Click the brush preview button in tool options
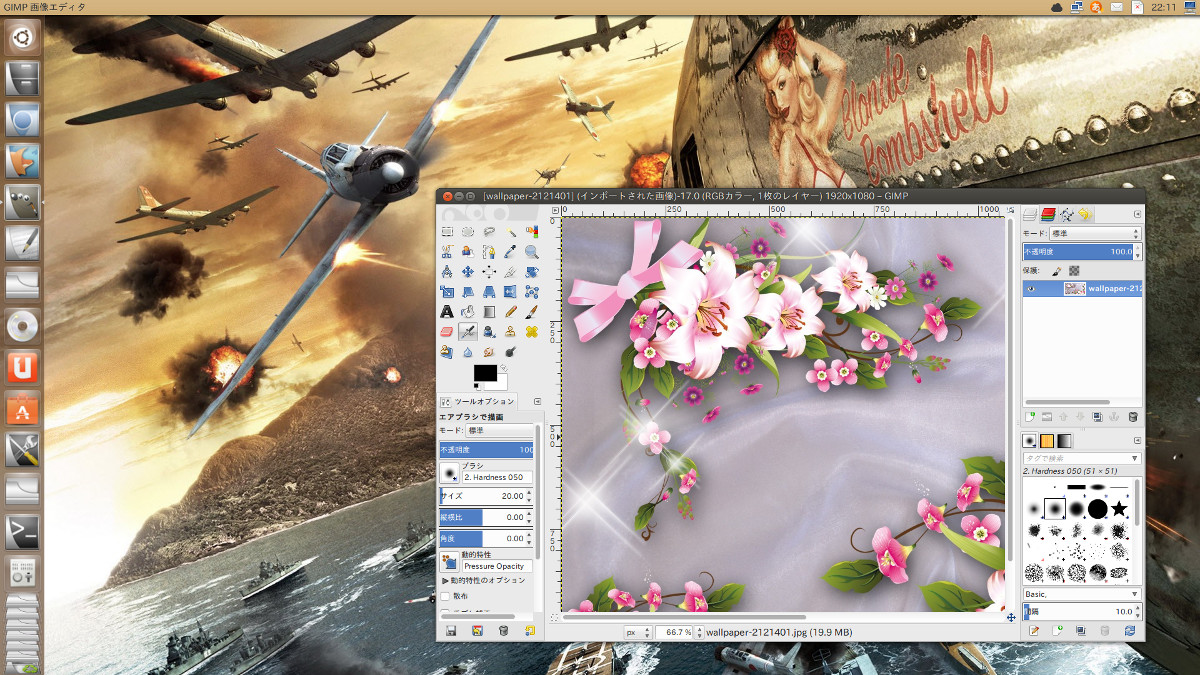This screenshot has width=1200, height=675. (449, 472)
